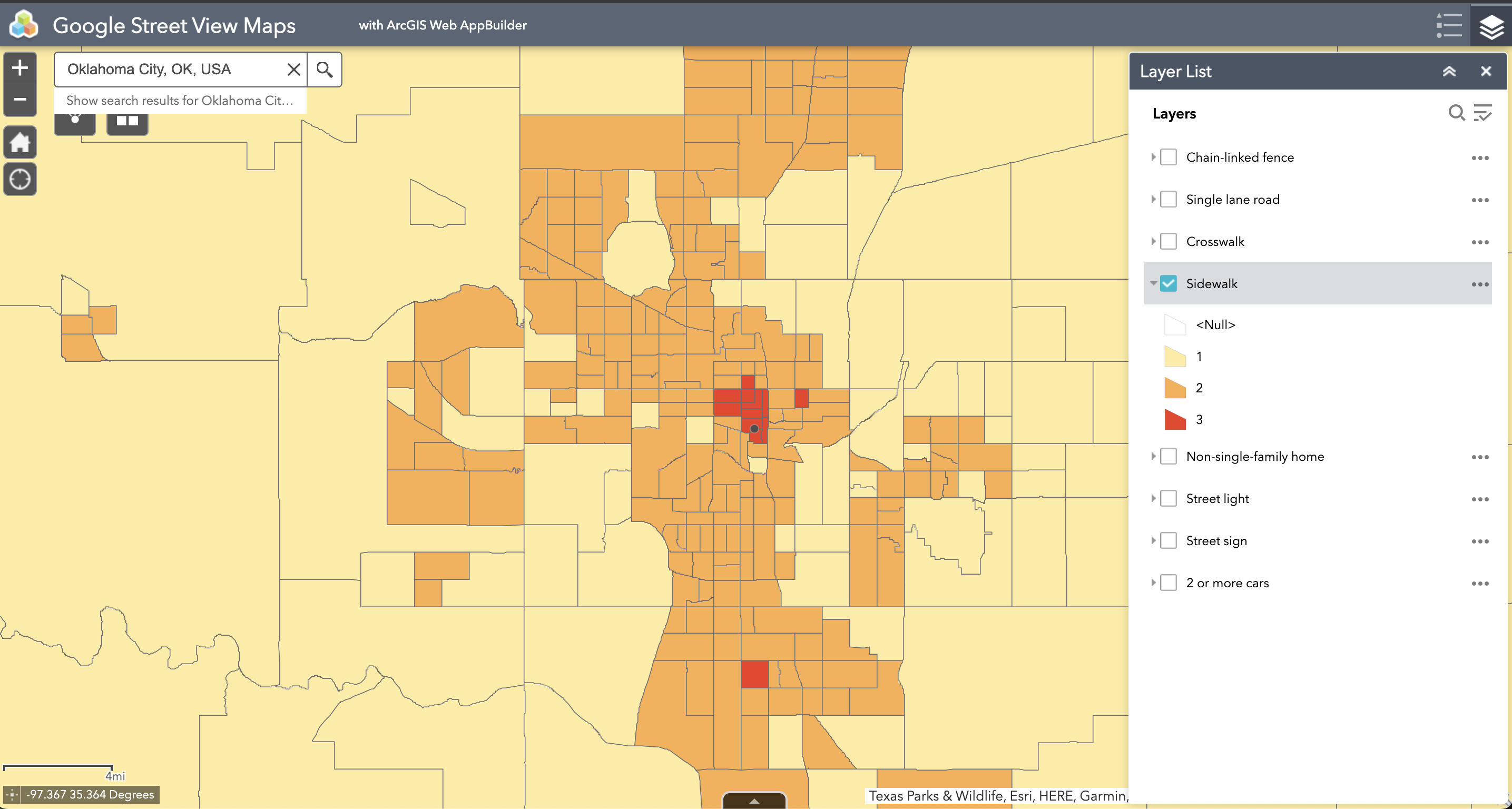This screenshot has width=1512, height=809.
Task: Enable the Street light layer checkbox
Action: click(x=1169, y=499)
